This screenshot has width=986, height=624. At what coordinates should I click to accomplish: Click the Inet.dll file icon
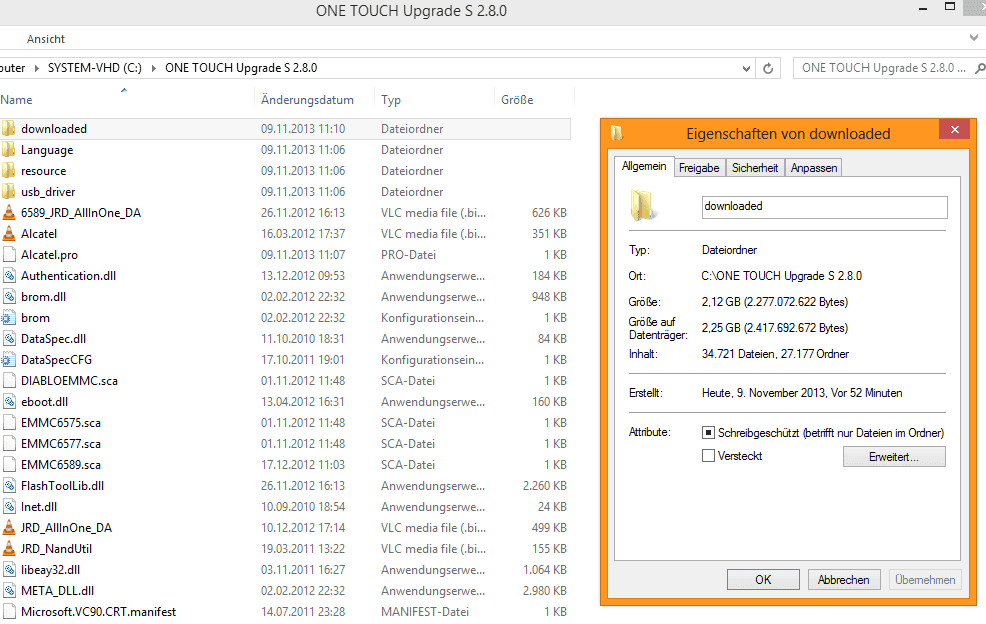[x=9, y=507]
